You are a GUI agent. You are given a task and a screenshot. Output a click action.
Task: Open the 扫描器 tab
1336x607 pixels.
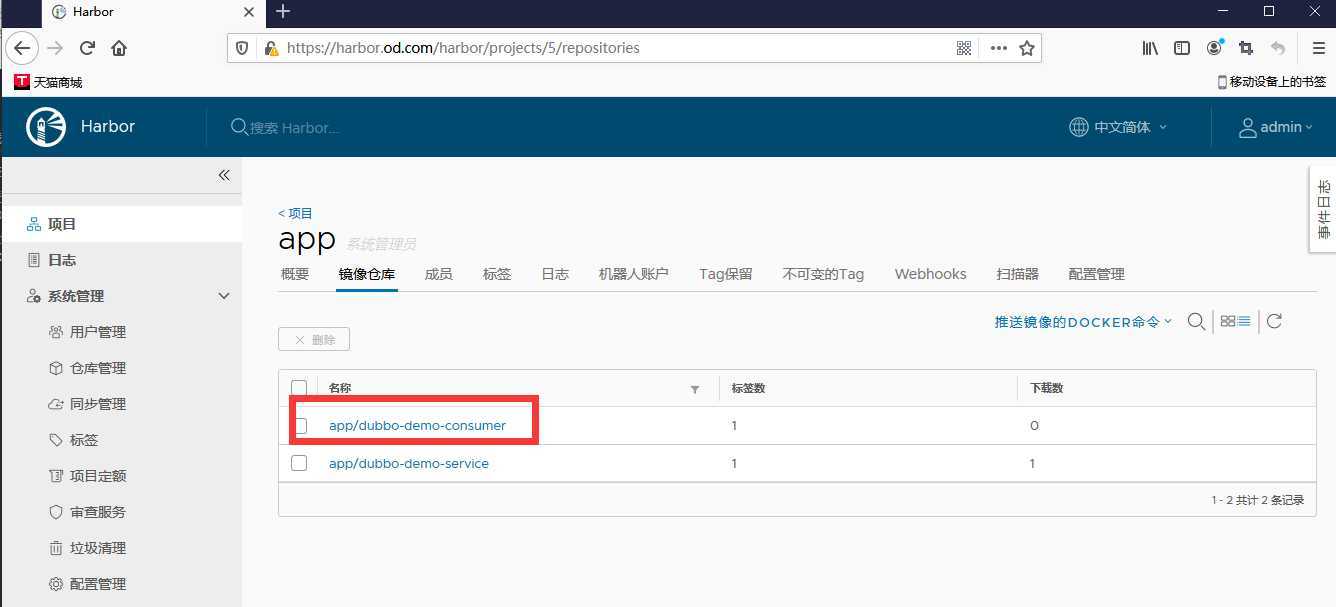click(1018, 274)
